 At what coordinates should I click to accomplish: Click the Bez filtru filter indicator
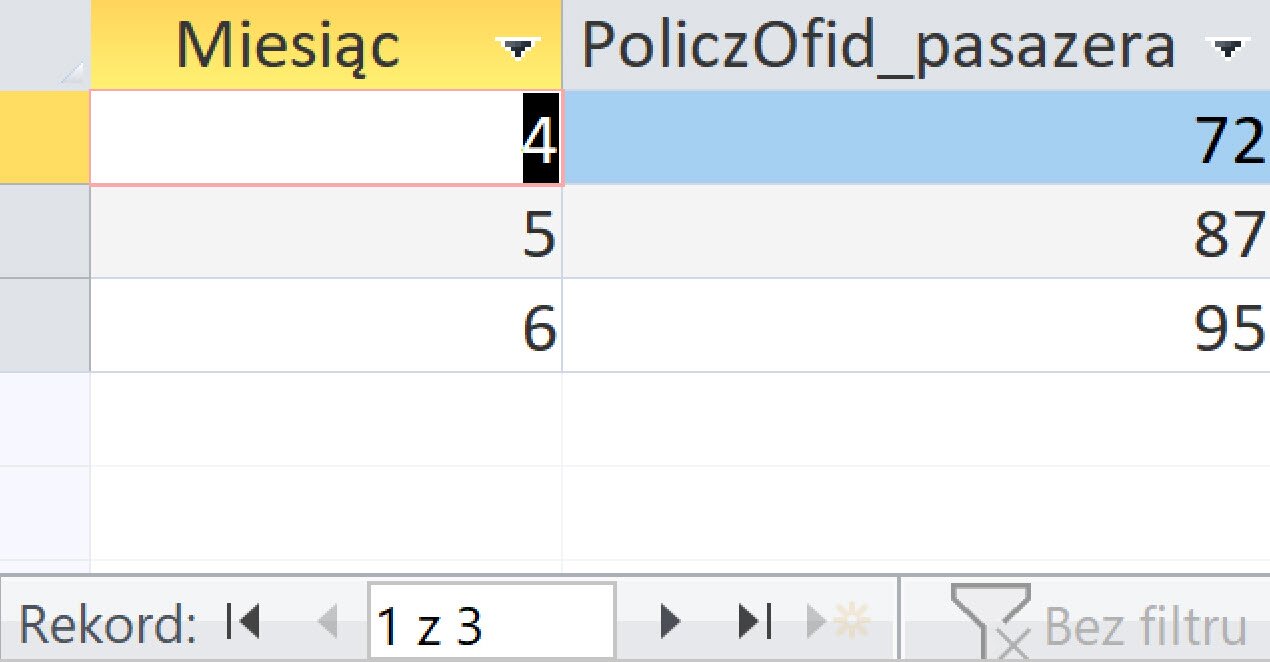point(1098,624)
